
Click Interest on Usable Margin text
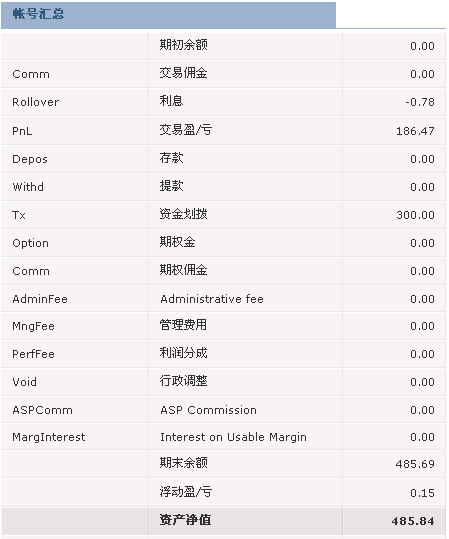[233, 437]
